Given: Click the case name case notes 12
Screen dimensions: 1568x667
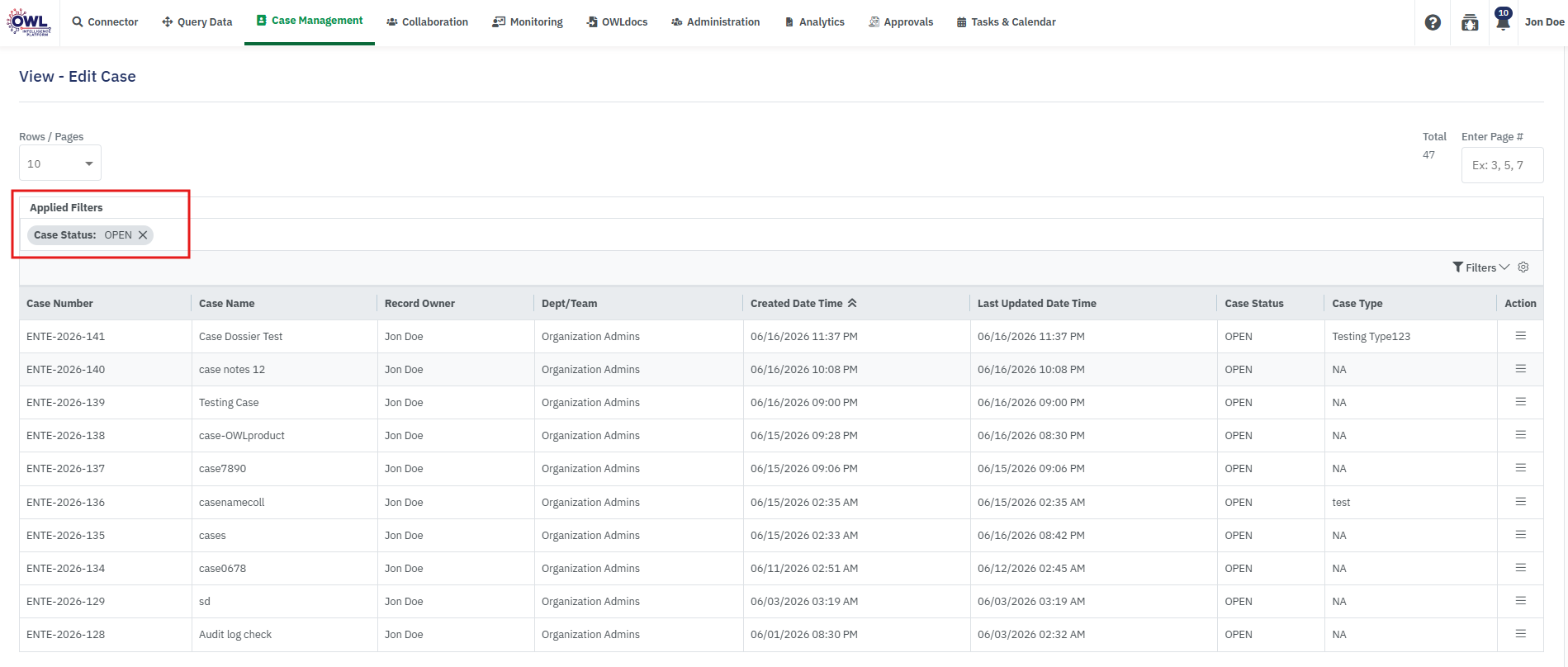Looking at the screenshot, I should [232, 370].
